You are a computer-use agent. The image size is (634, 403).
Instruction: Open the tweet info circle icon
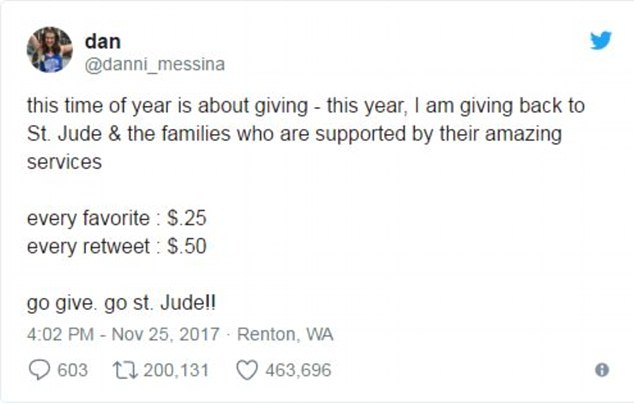[x=602, y=370]
